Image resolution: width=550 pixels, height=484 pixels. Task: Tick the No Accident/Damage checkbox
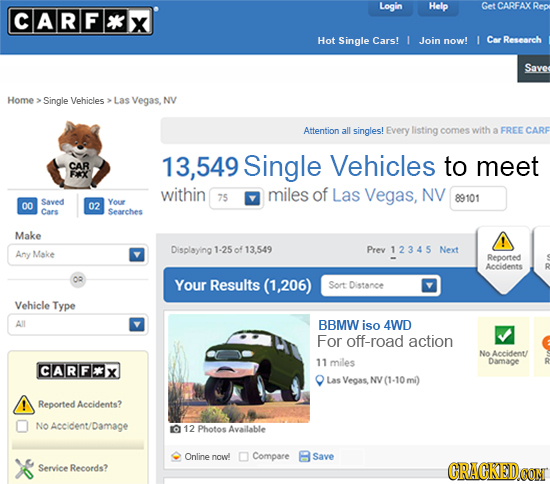coord(22,426)
